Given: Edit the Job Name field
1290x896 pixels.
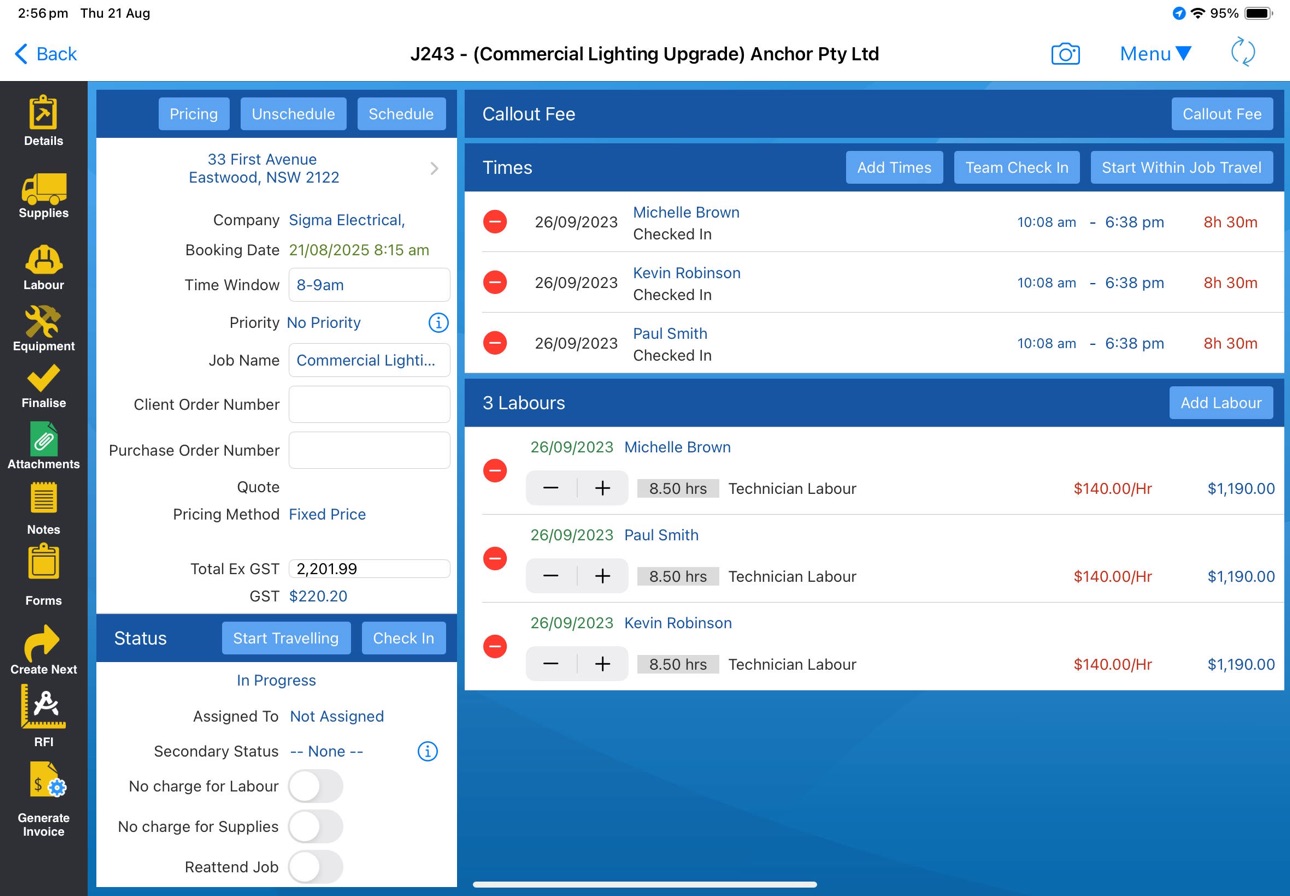Looking at the screenshot, I should [369, 360].
